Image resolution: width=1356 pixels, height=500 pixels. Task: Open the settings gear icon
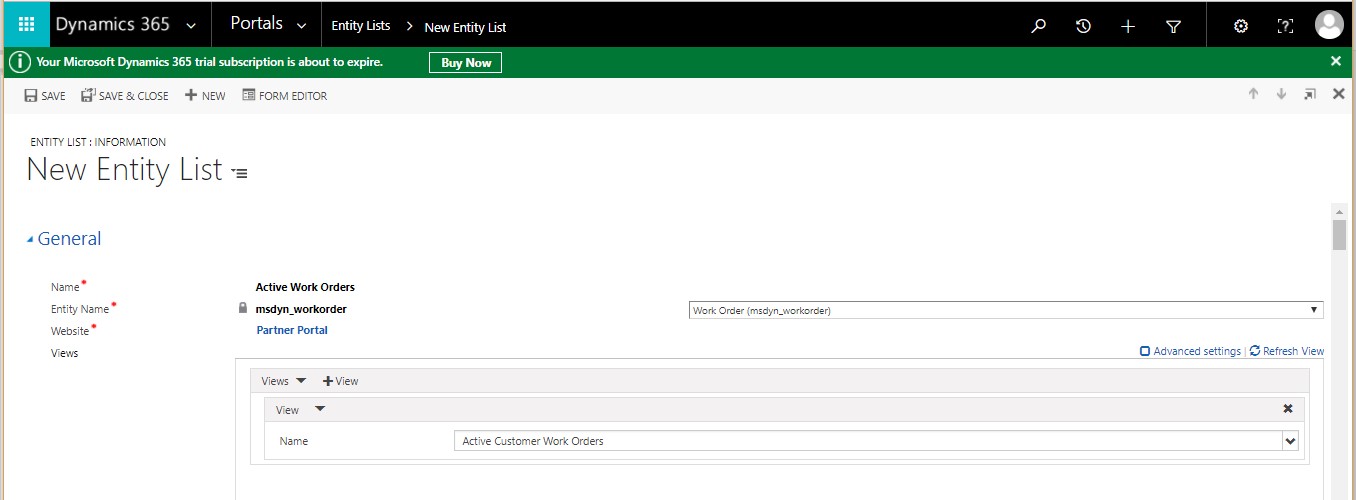1241,26
